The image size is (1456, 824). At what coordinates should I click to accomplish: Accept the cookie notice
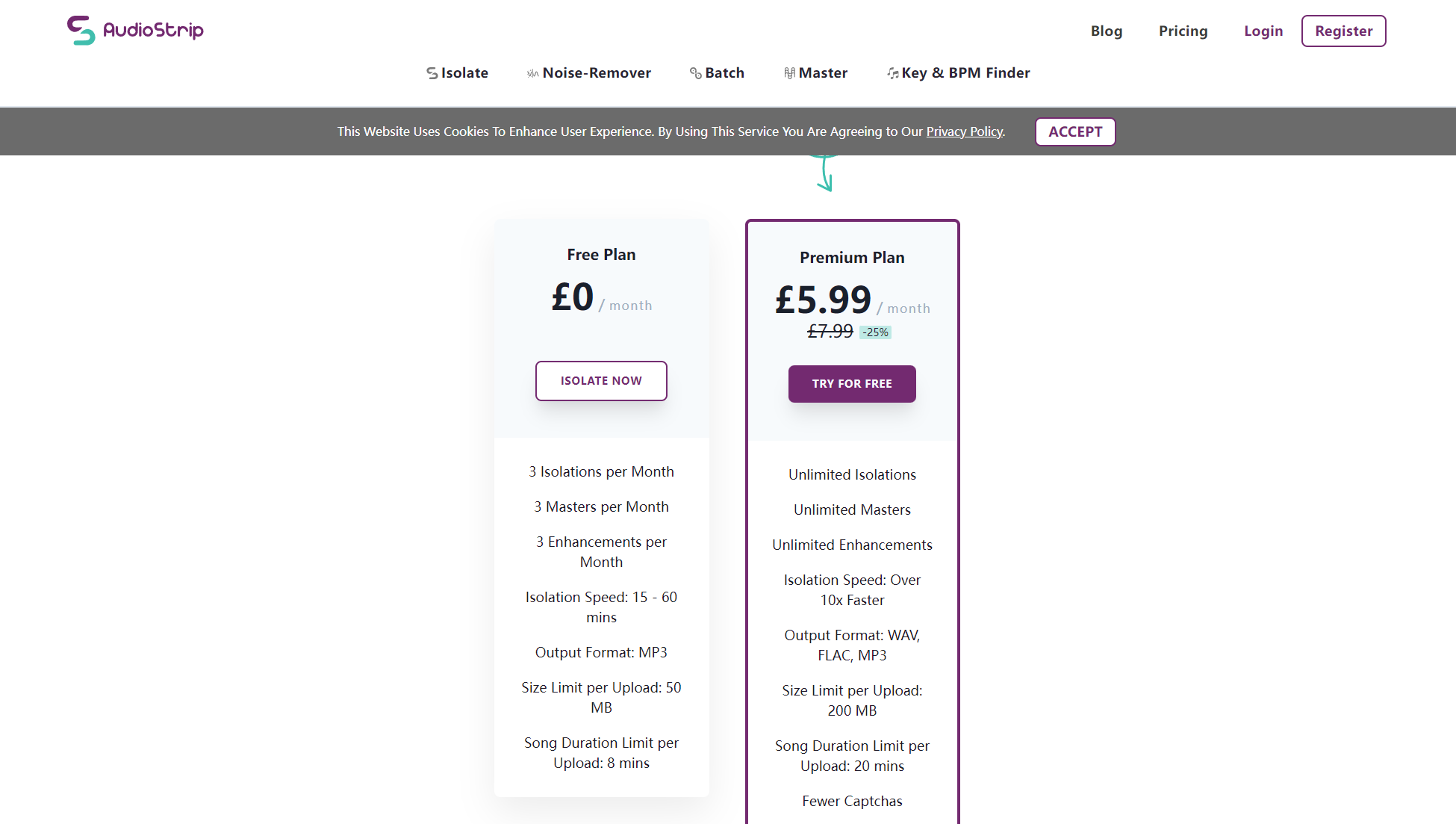coord(1074,131)
